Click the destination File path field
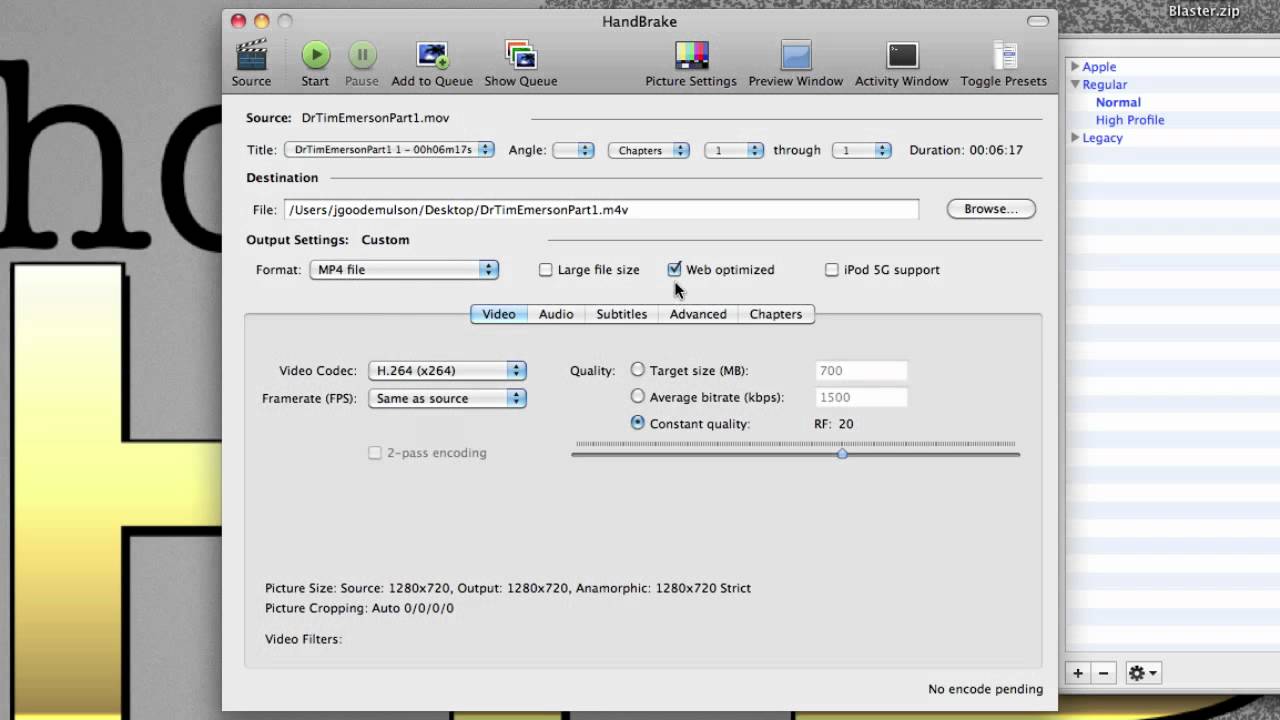Image resolution: width=1280 pixels, height=720 pixels. [x=601, y=210]
